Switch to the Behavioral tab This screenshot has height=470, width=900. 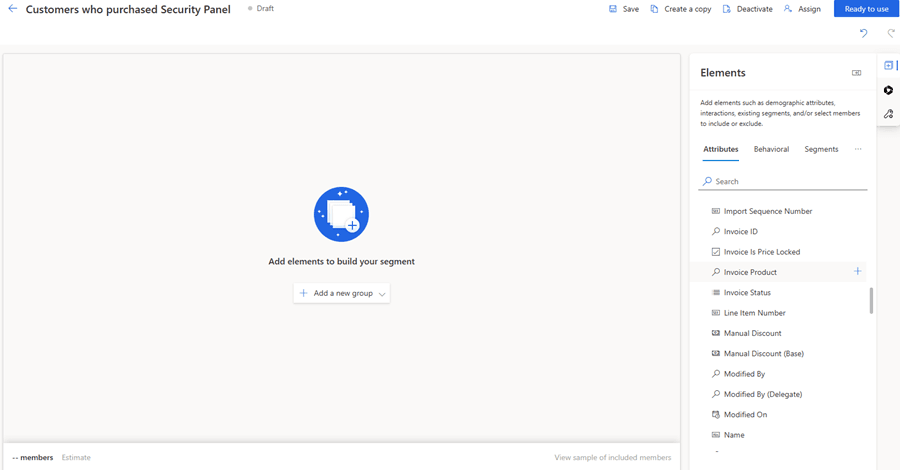[x=771, y=149]
